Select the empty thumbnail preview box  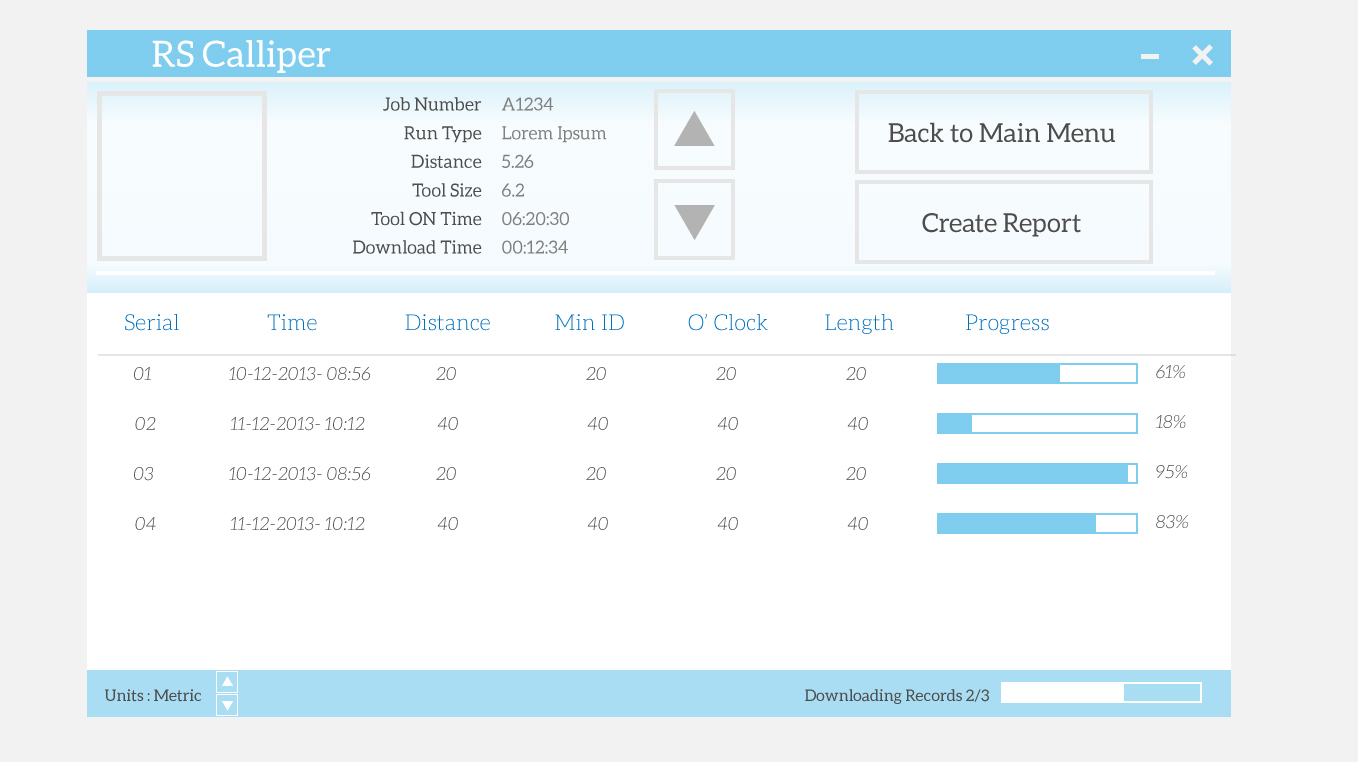182,176
